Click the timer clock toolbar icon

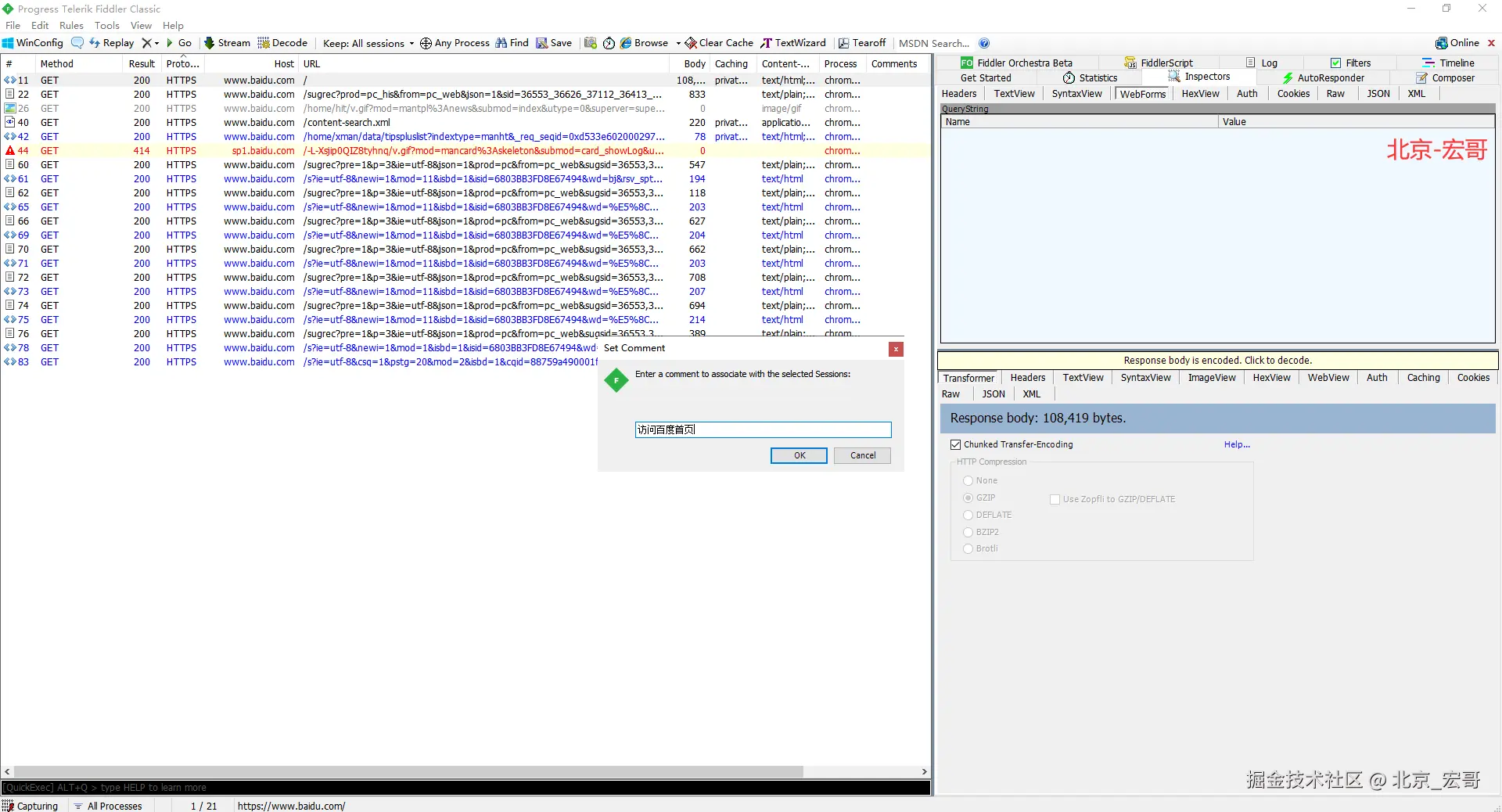click(609, 43)
